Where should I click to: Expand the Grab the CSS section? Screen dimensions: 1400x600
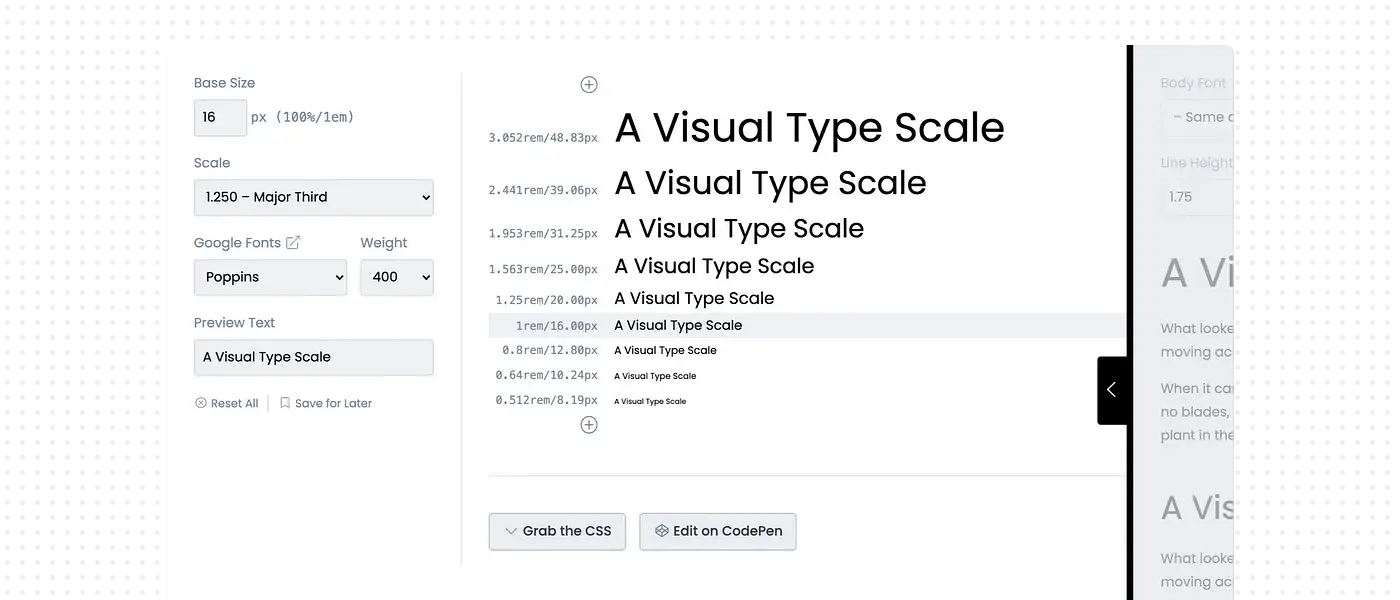[556, 531]
